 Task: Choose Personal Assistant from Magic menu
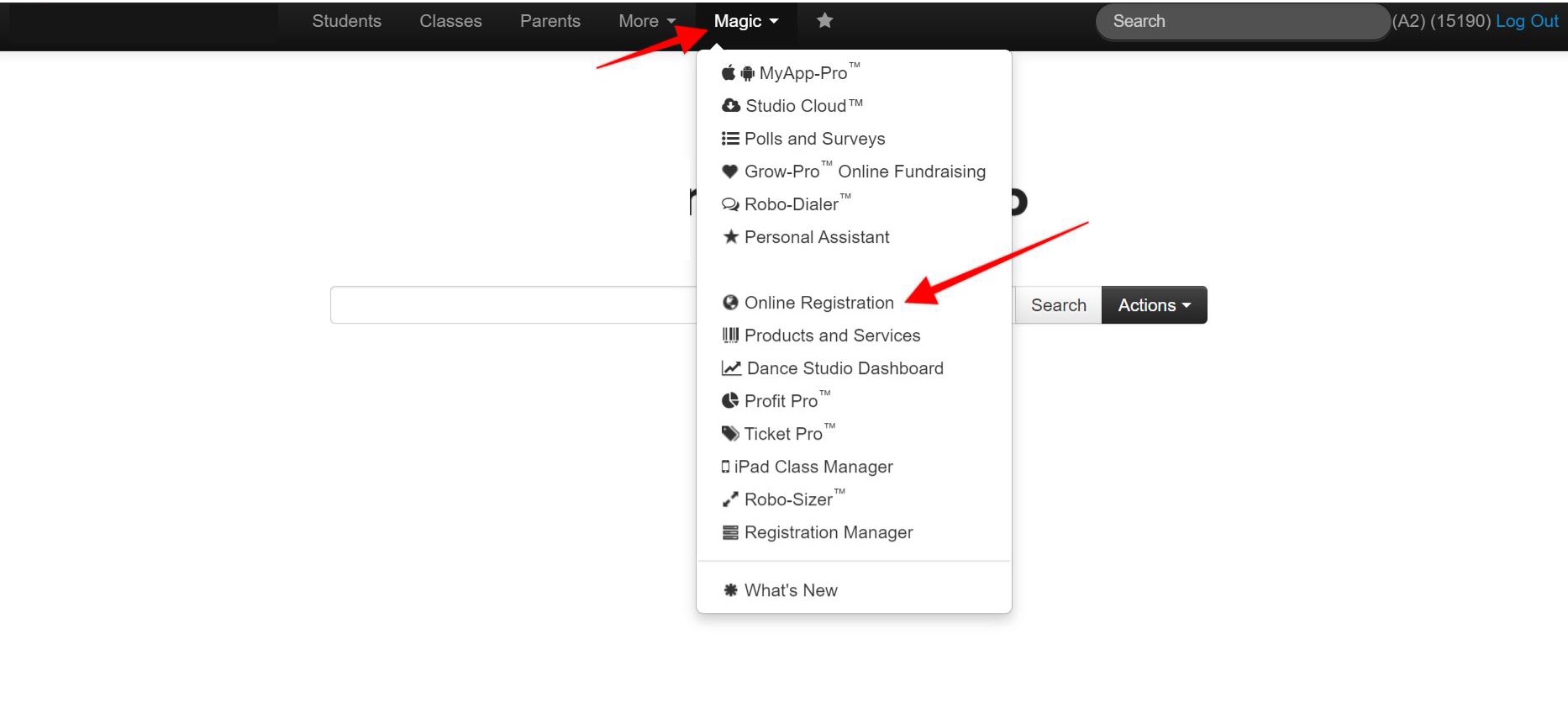point(816,237)
